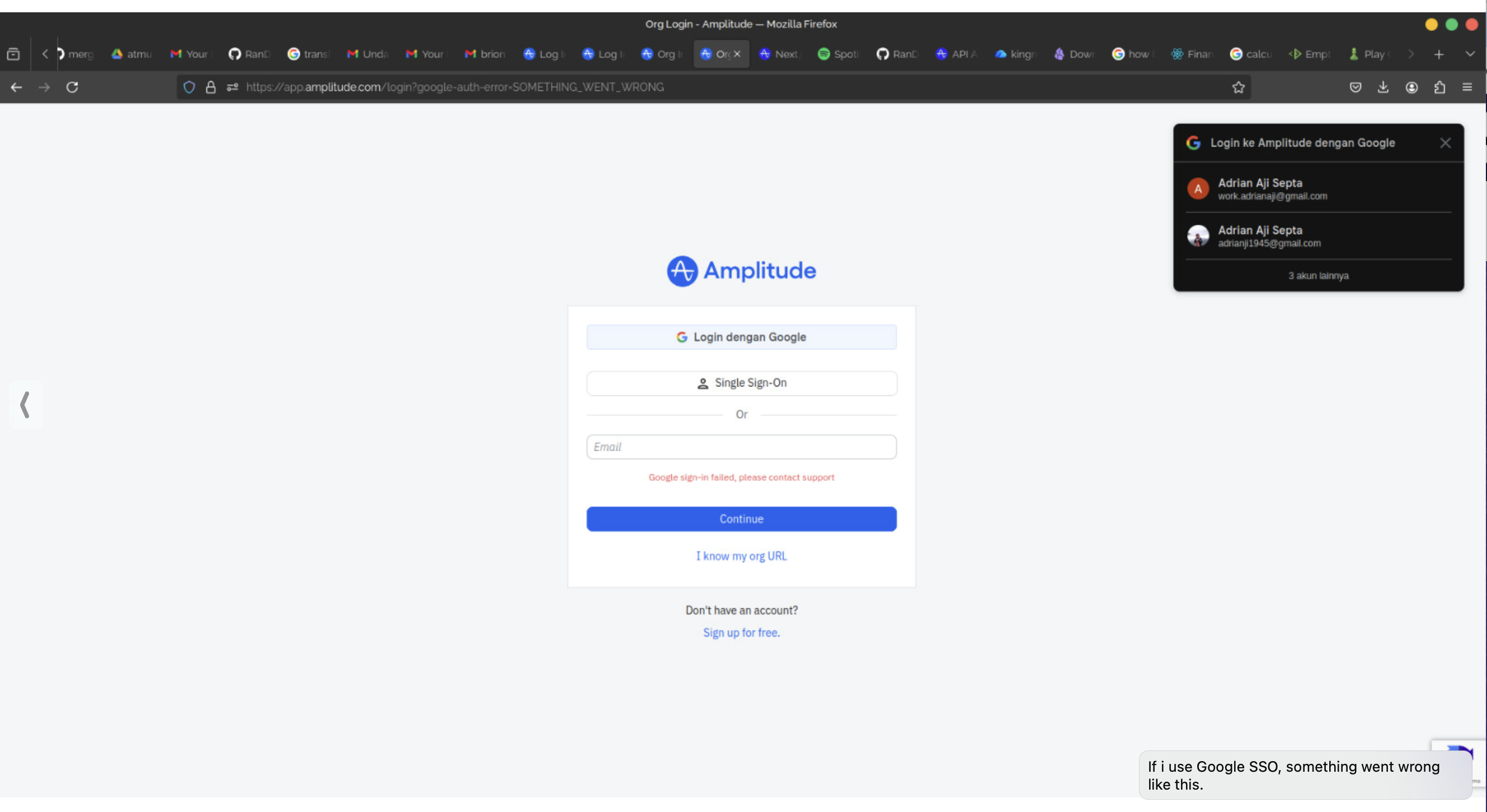Viewport: 1487px width, 812px height.
Task: Switch to the Spotify tab
Action: 838,54
